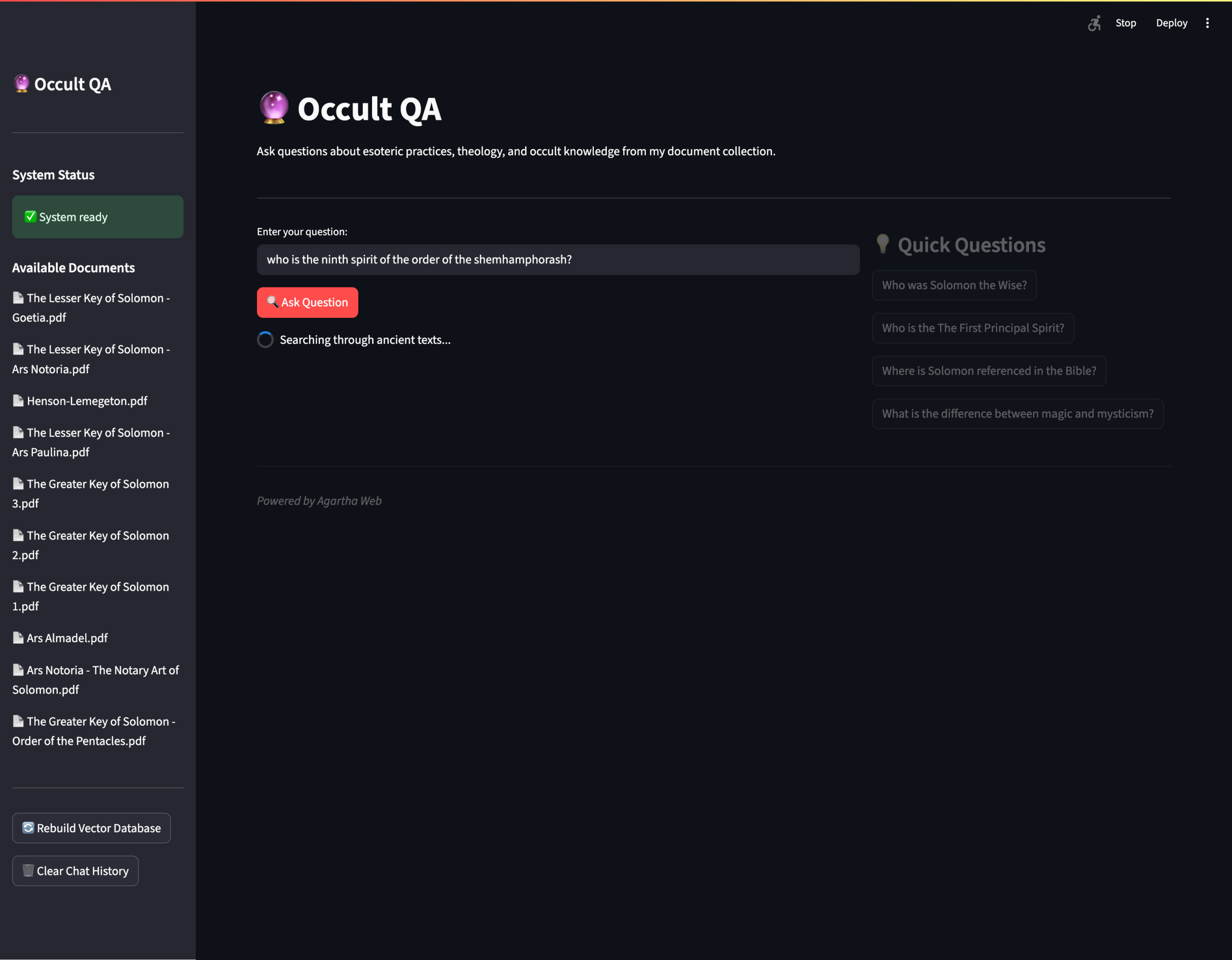The image size is (1232, 960).
Task: Click the Ask Question button
Action: 308,302
